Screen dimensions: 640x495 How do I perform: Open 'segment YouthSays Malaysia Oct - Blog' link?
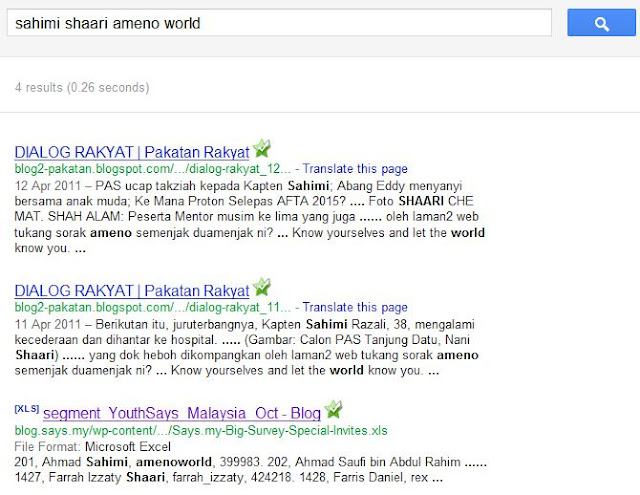(182, 413)
